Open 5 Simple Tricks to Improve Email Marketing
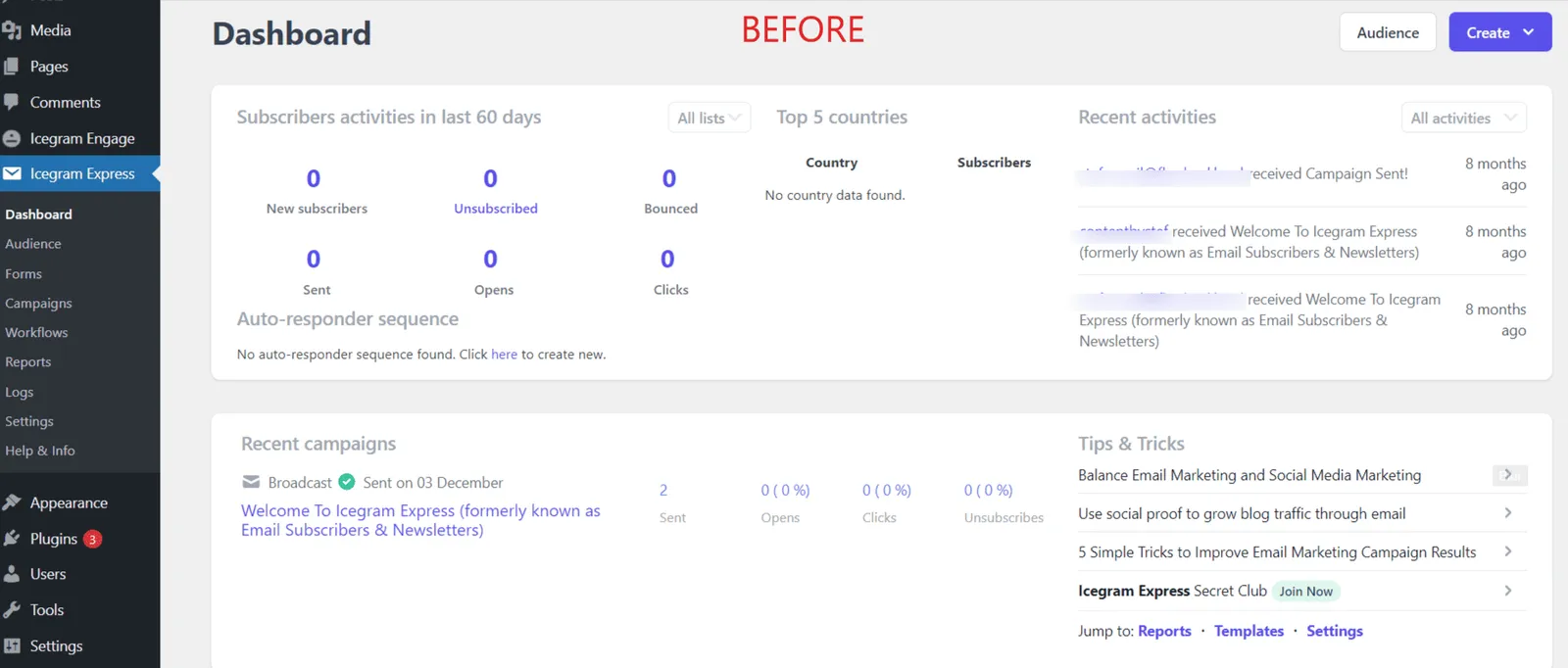This screenshot has height=668, width=1568. [x=1277, y=552]
